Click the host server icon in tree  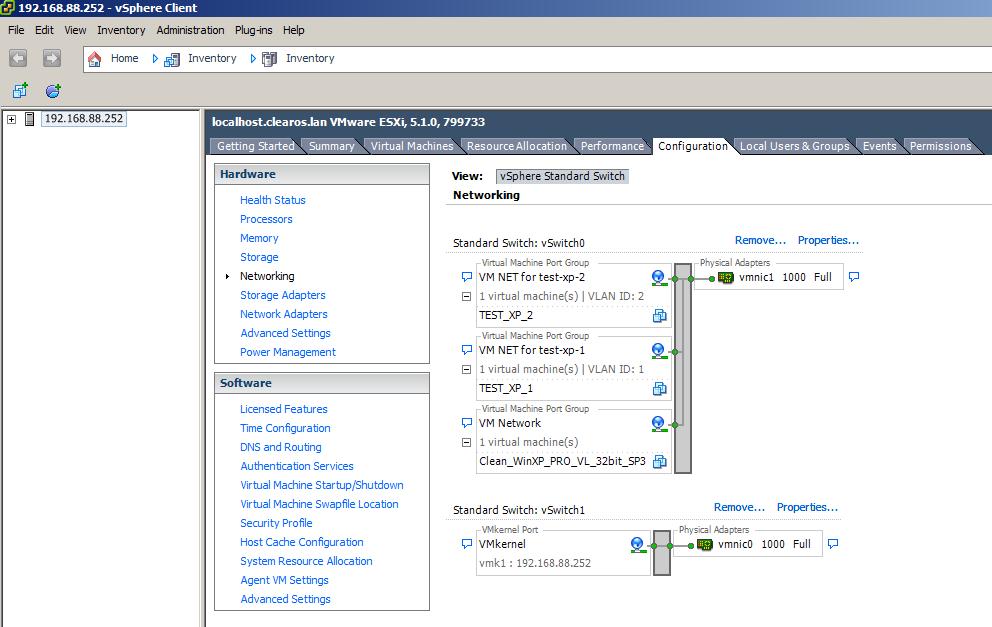(29, 118)
